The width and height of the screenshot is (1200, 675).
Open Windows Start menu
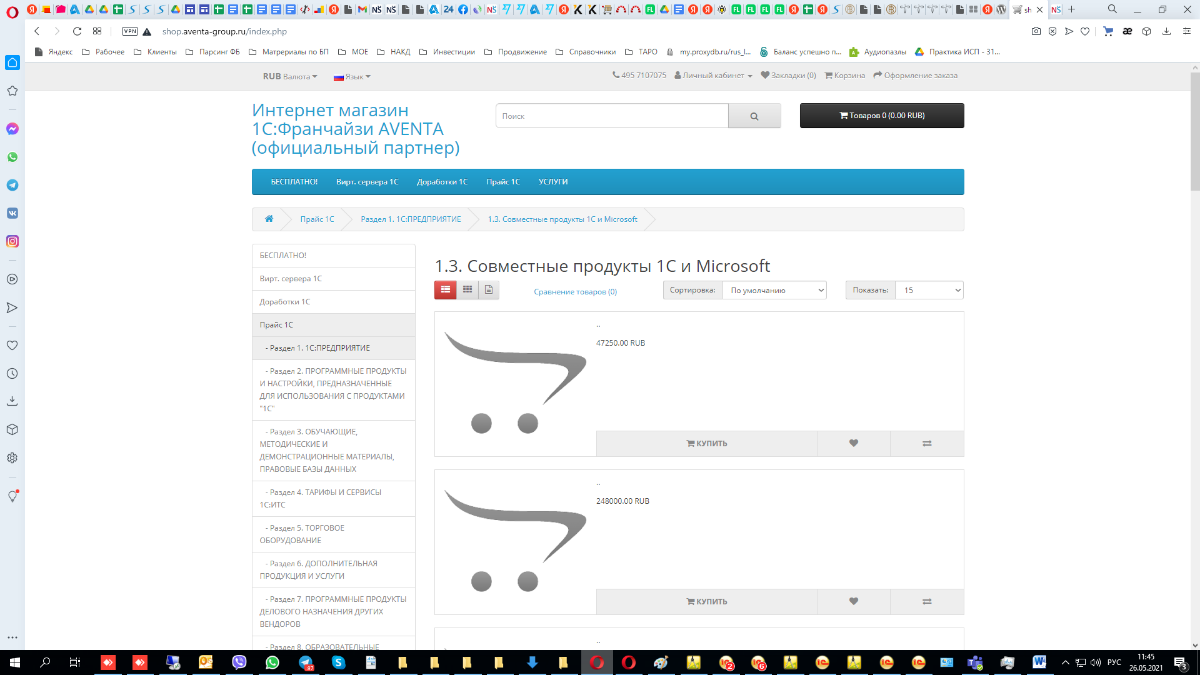pos(14,662)
